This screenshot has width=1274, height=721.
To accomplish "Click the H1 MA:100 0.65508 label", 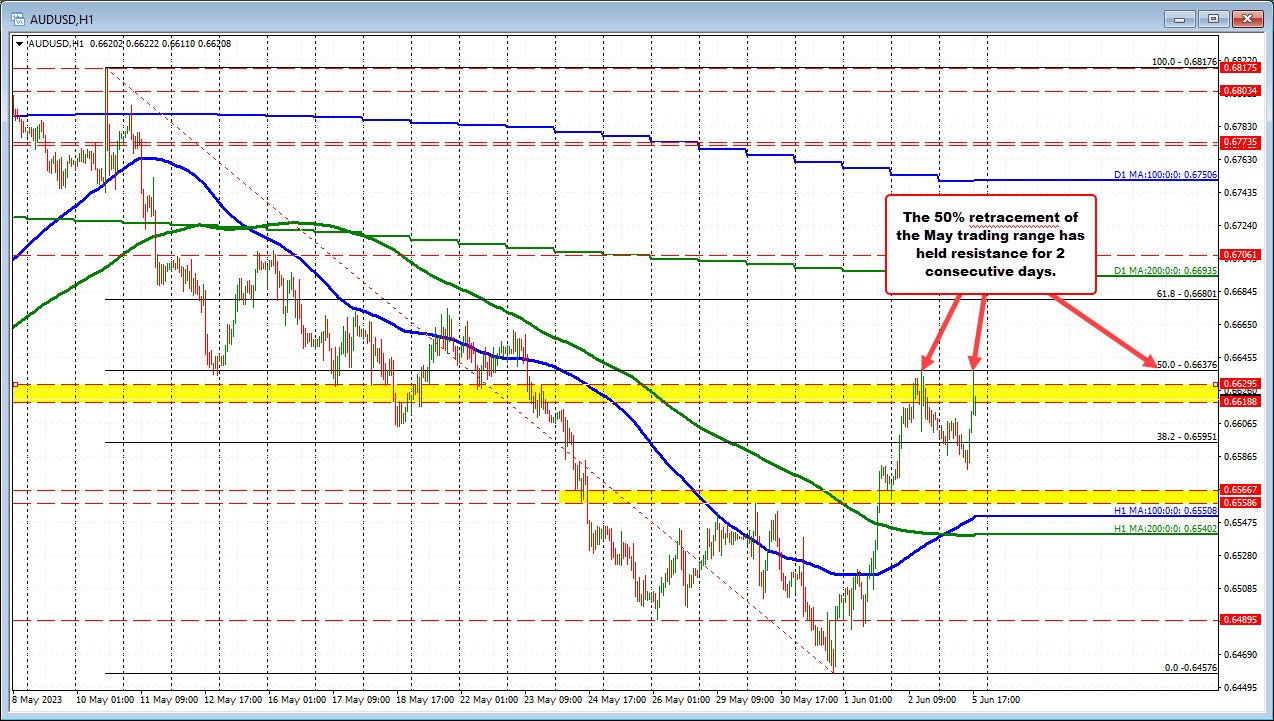I will 1165,510.
